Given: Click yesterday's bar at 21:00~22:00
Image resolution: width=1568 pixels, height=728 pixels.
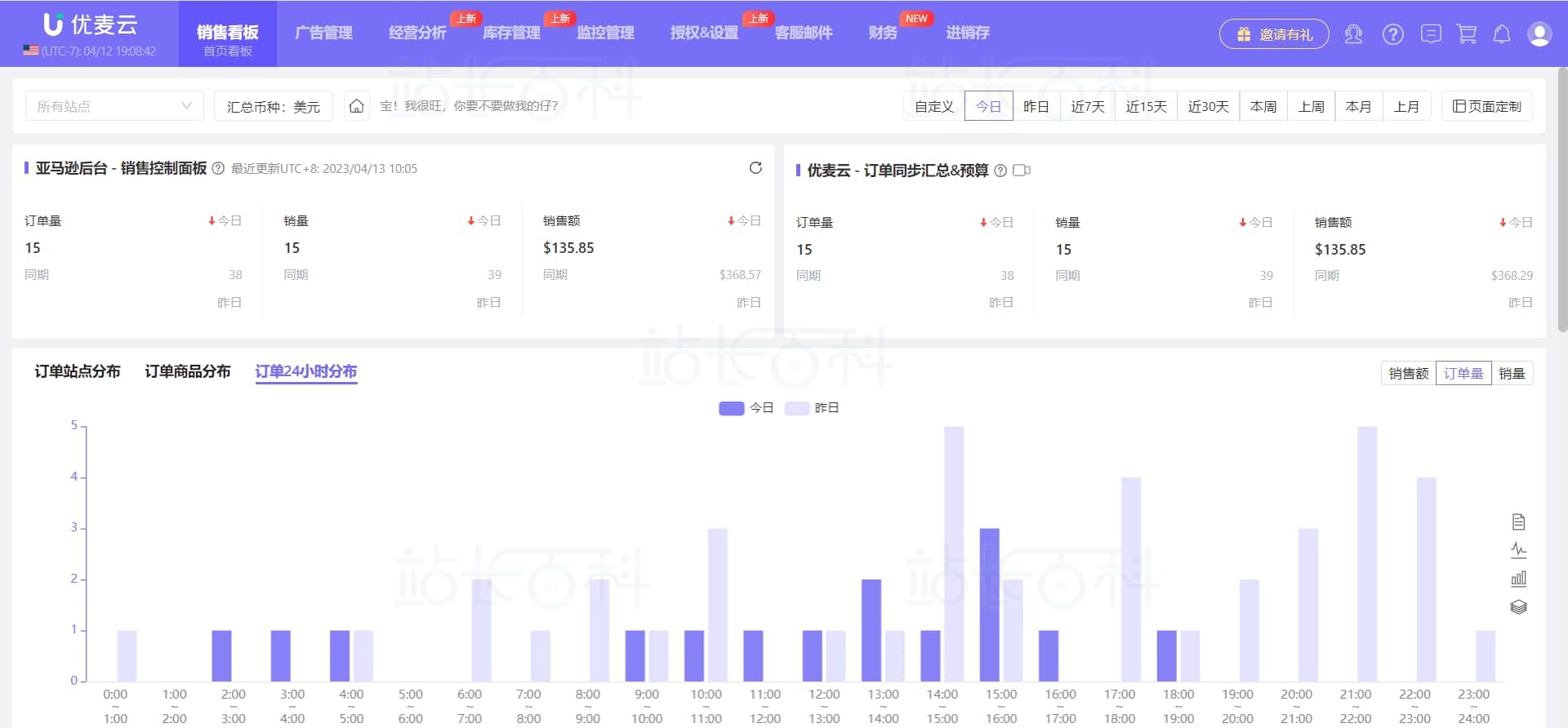Looking at the screenshot, I should 1367,554.
